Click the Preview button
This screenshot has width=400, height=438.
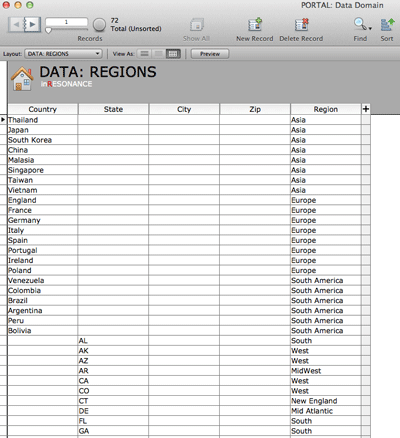pos(210,54)
